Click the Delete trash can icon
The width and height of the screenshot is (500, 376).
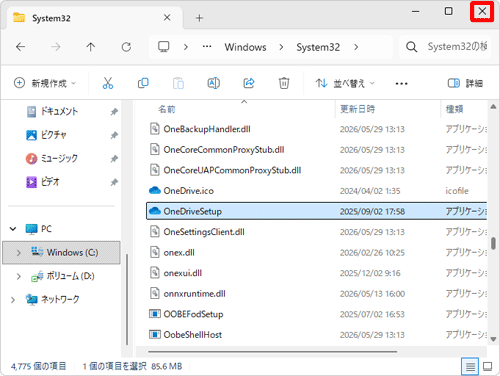(x=284, y=83)
